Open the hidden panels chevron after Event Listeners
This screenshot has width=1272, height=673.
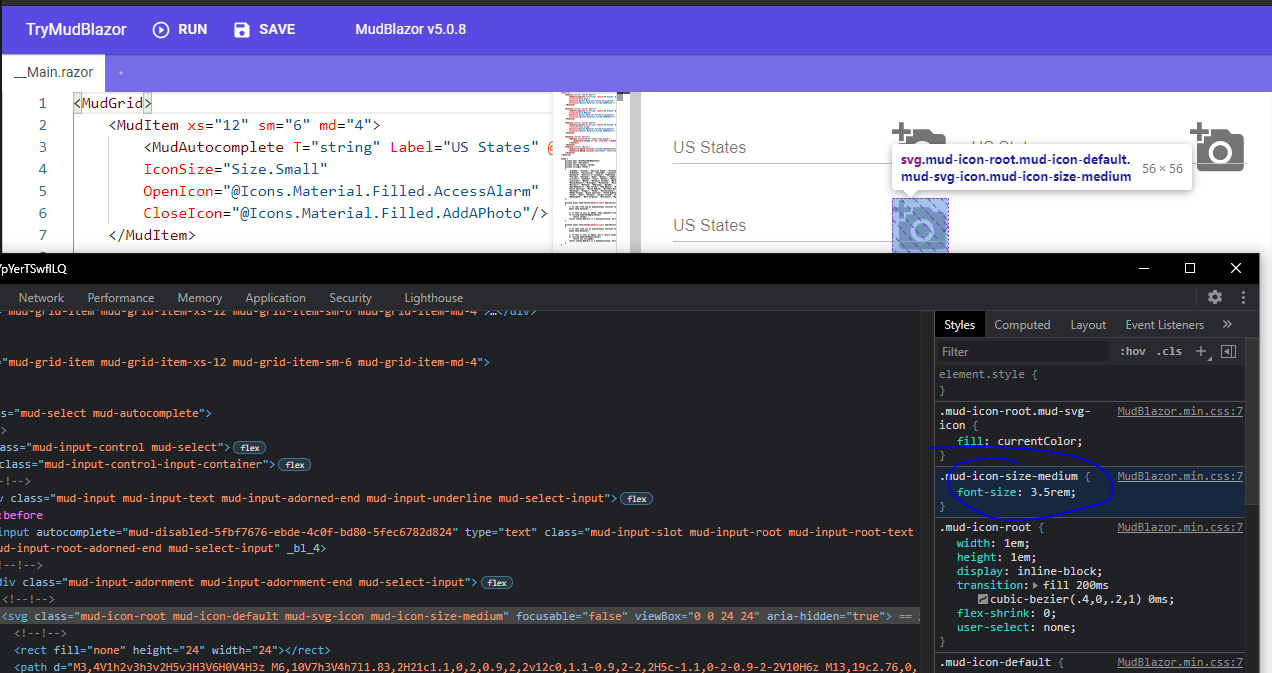point(1226,324)
